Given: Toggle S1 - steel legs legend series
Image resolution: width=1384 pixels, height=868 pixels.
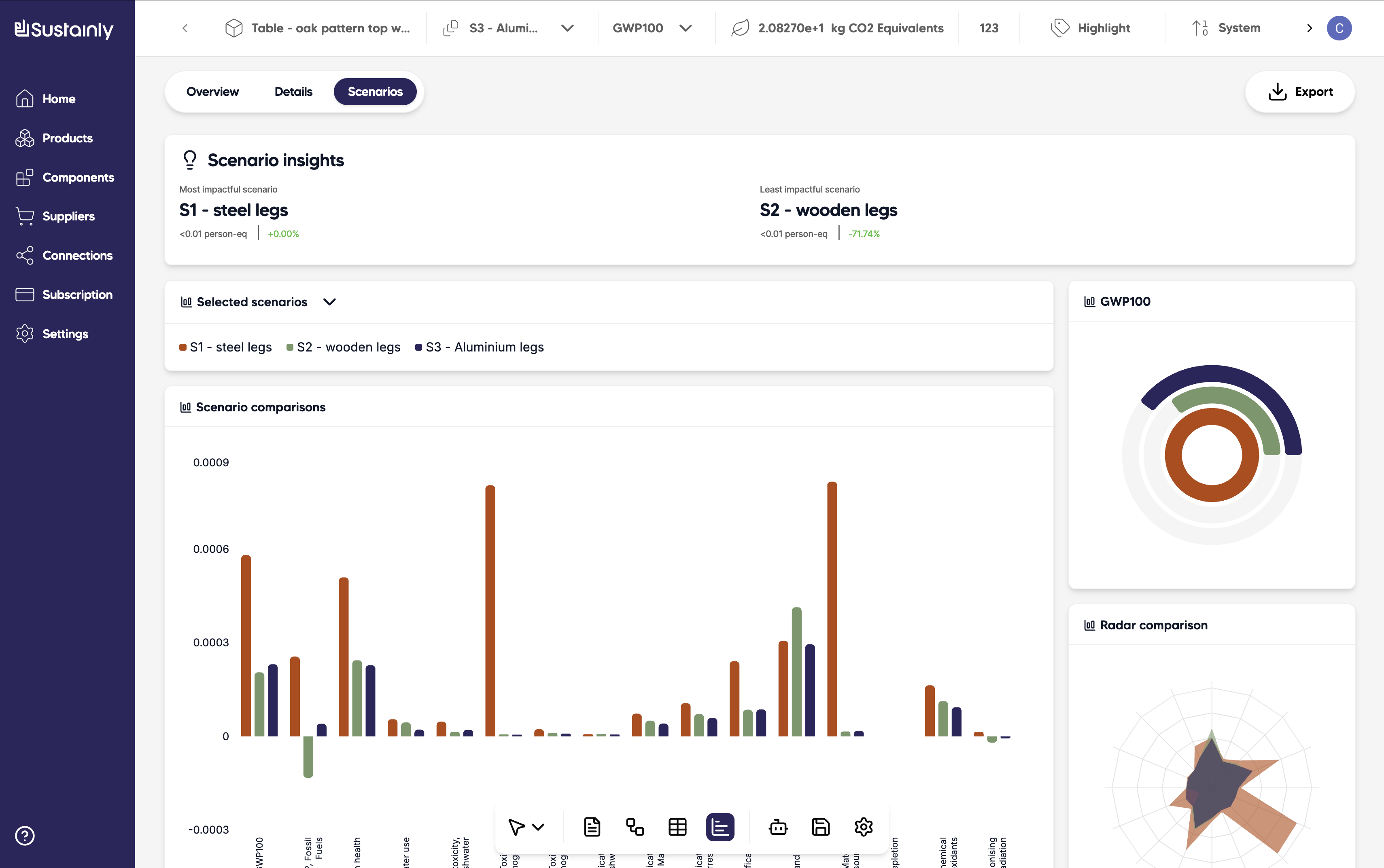Looking at the screenshot, I should 230,347.
